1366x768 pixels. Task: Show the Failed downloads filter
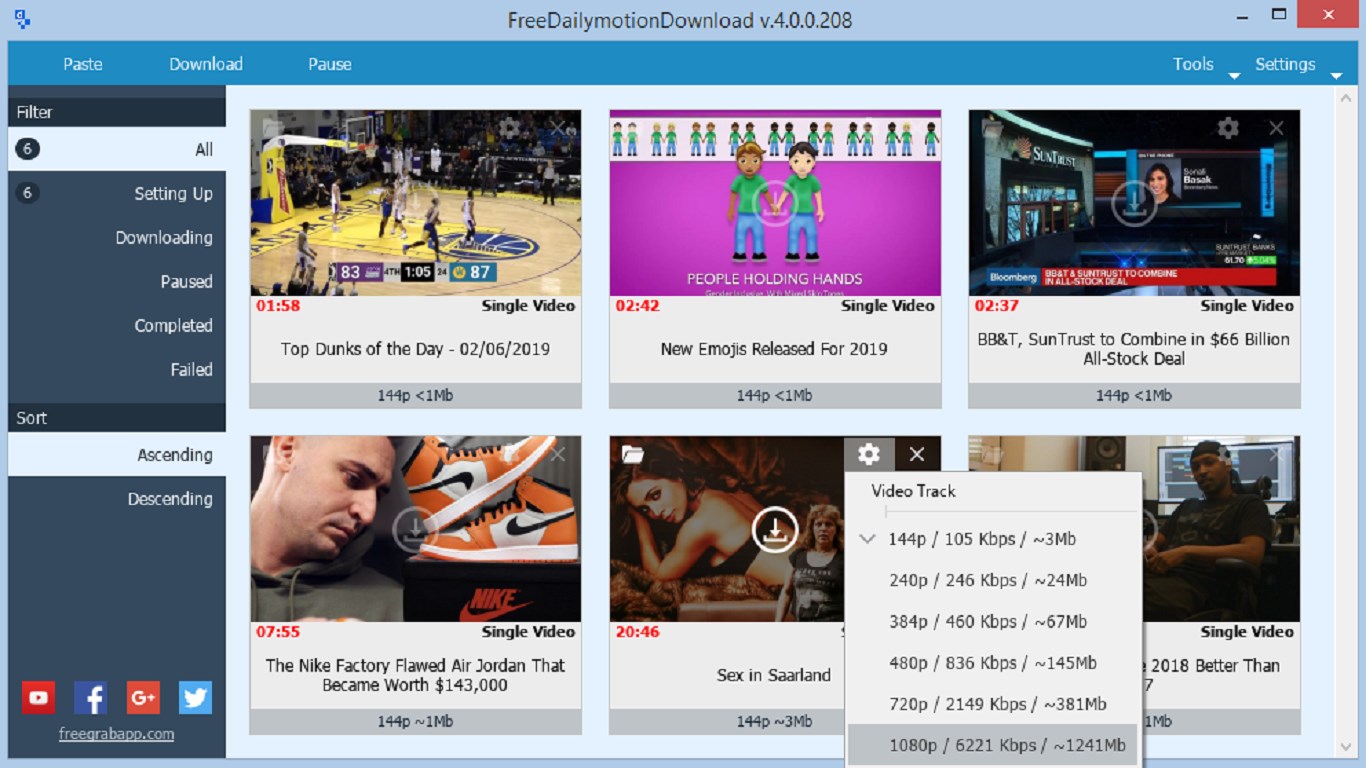(x=117, y=369)
